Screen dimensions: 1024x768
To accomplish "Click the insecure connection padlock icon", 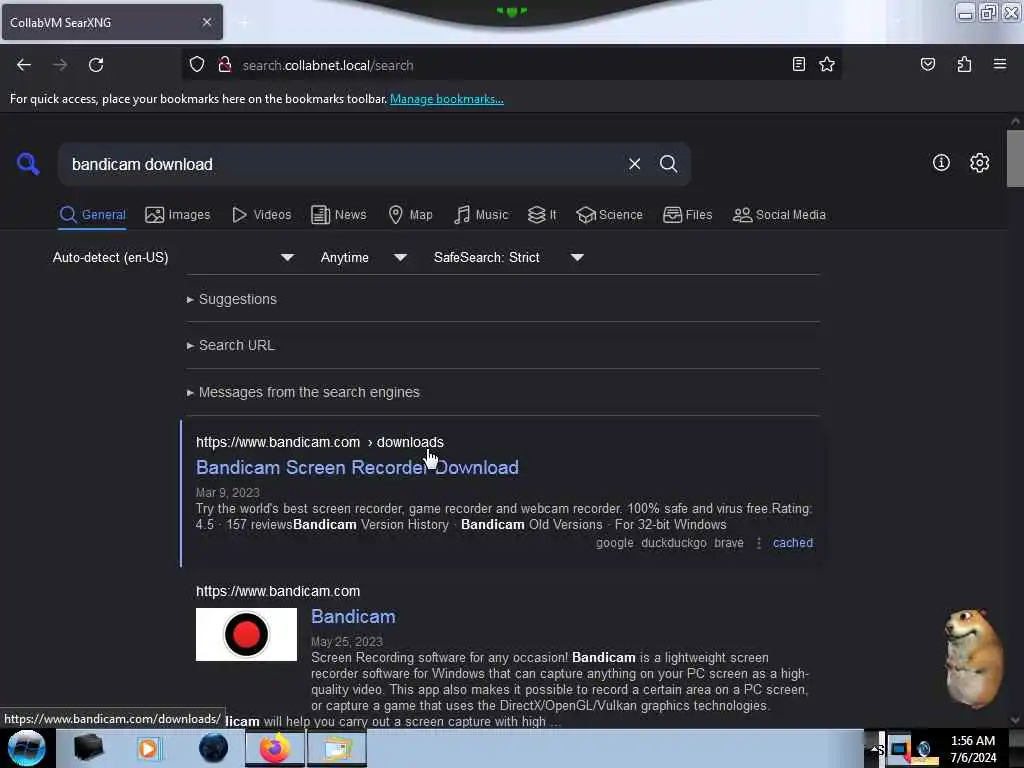I will point(225,65).
